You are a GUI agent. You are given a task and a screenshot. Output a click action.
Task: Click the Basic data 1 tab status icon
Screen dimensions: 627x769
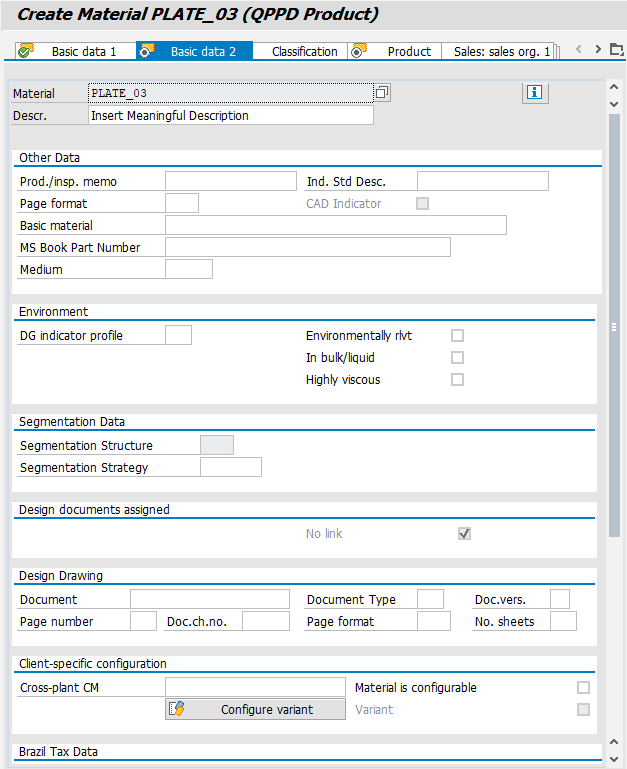click(26, 51)
